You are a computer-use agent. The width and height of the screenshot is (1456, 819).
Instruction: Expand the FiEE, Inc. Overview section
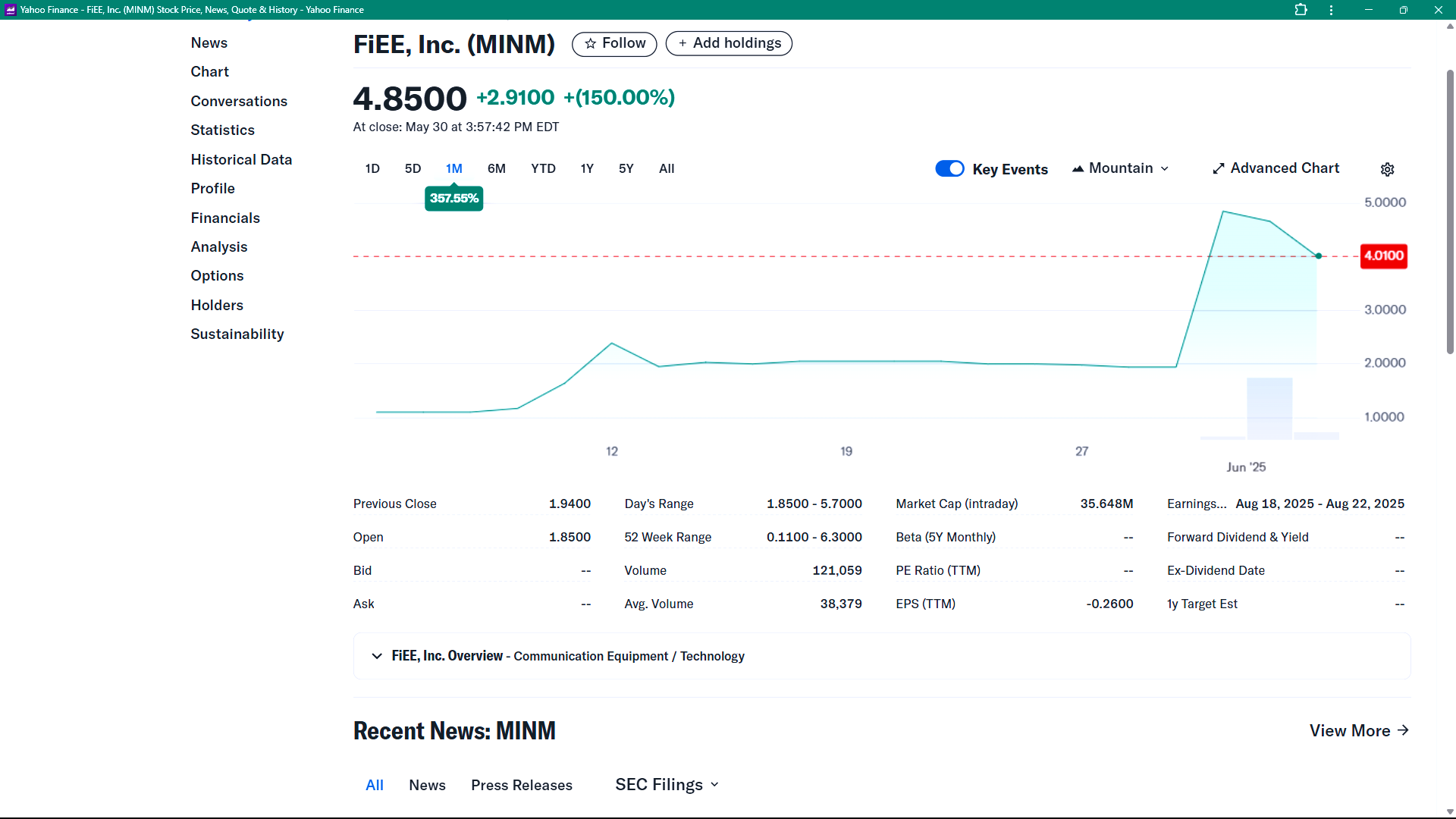coord(882,656)
